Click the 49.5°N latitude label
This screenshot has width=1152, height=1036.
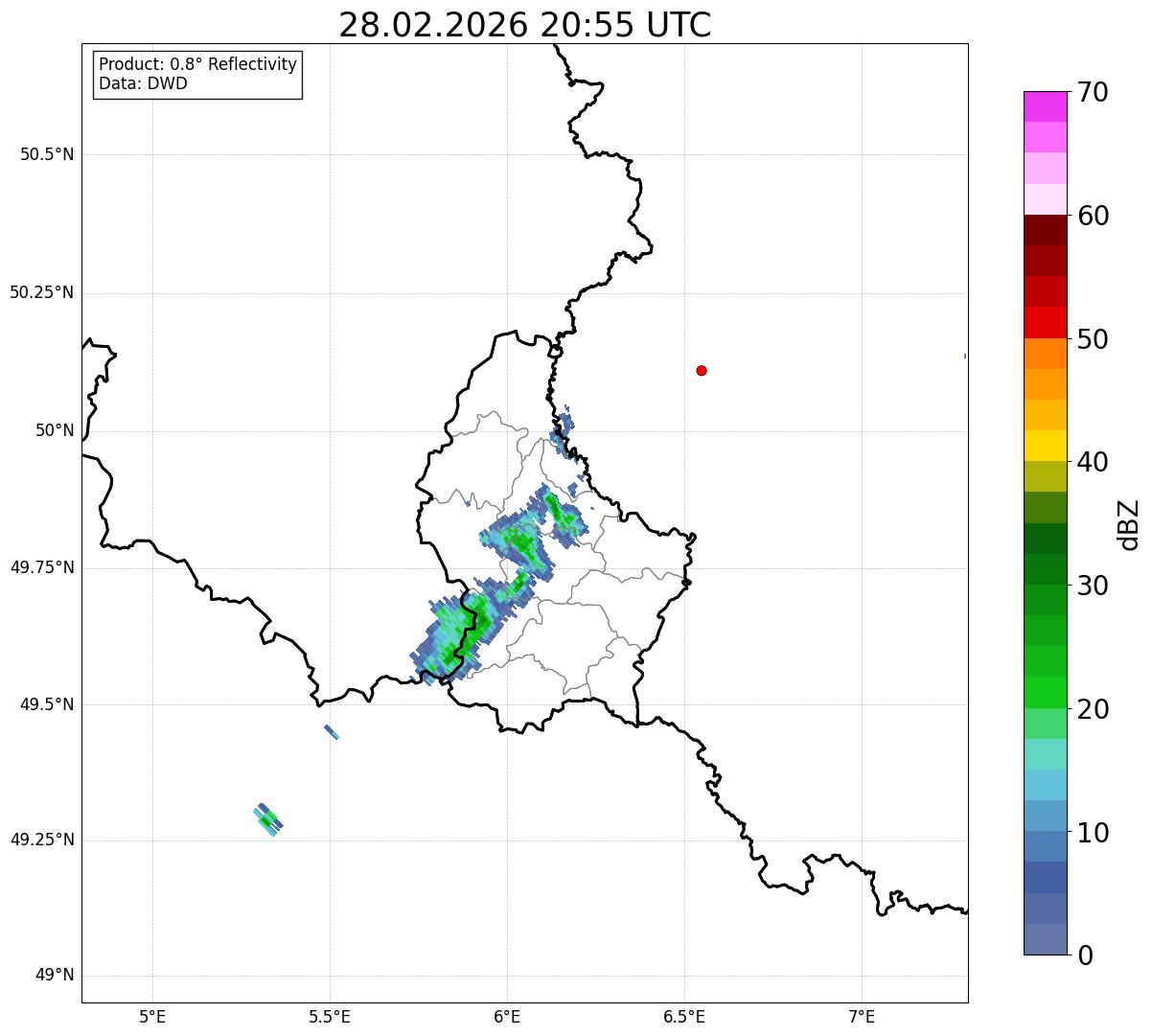pos(47,704)
